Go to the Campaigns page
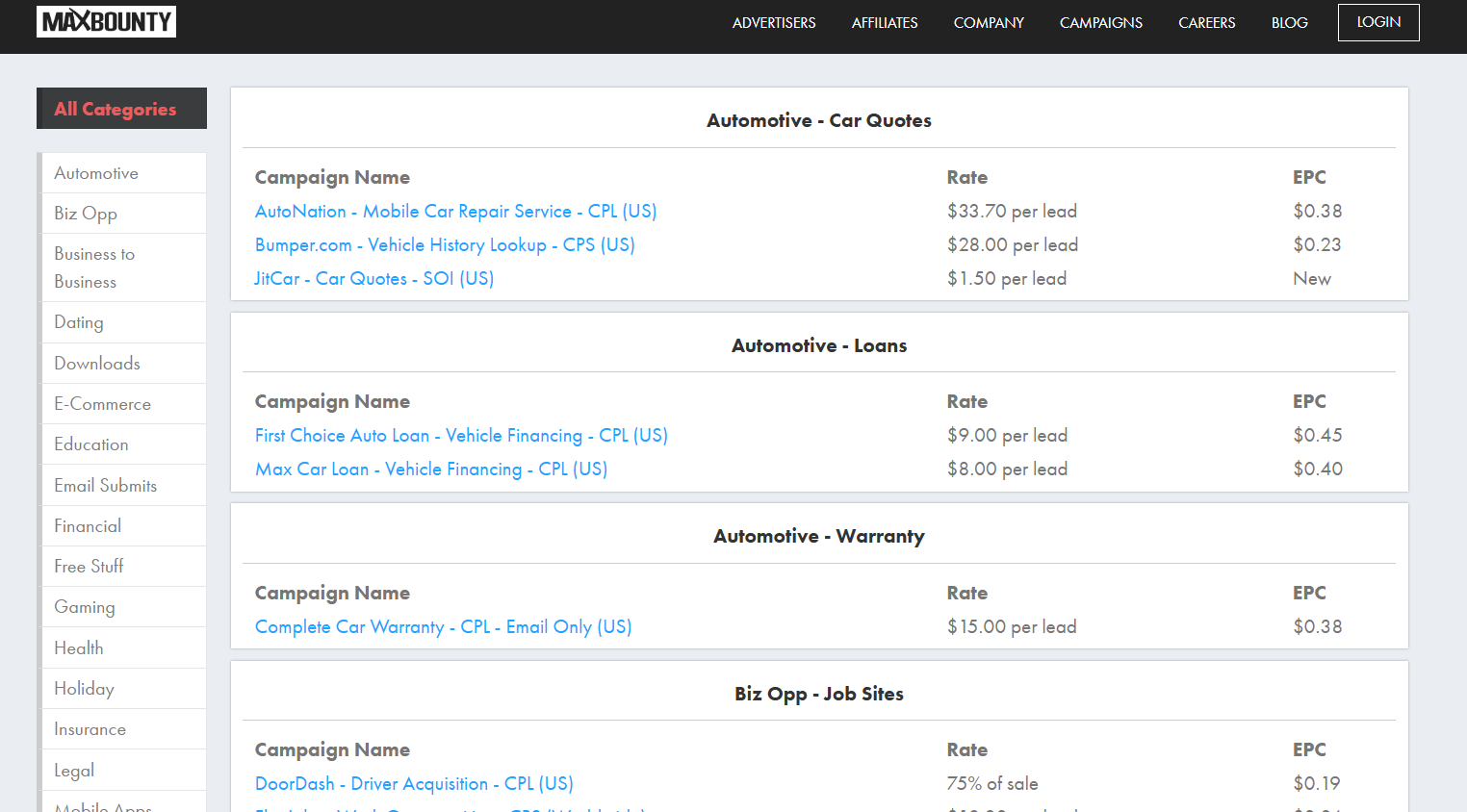1467x812 pixels. click(x=1100, y=22)
